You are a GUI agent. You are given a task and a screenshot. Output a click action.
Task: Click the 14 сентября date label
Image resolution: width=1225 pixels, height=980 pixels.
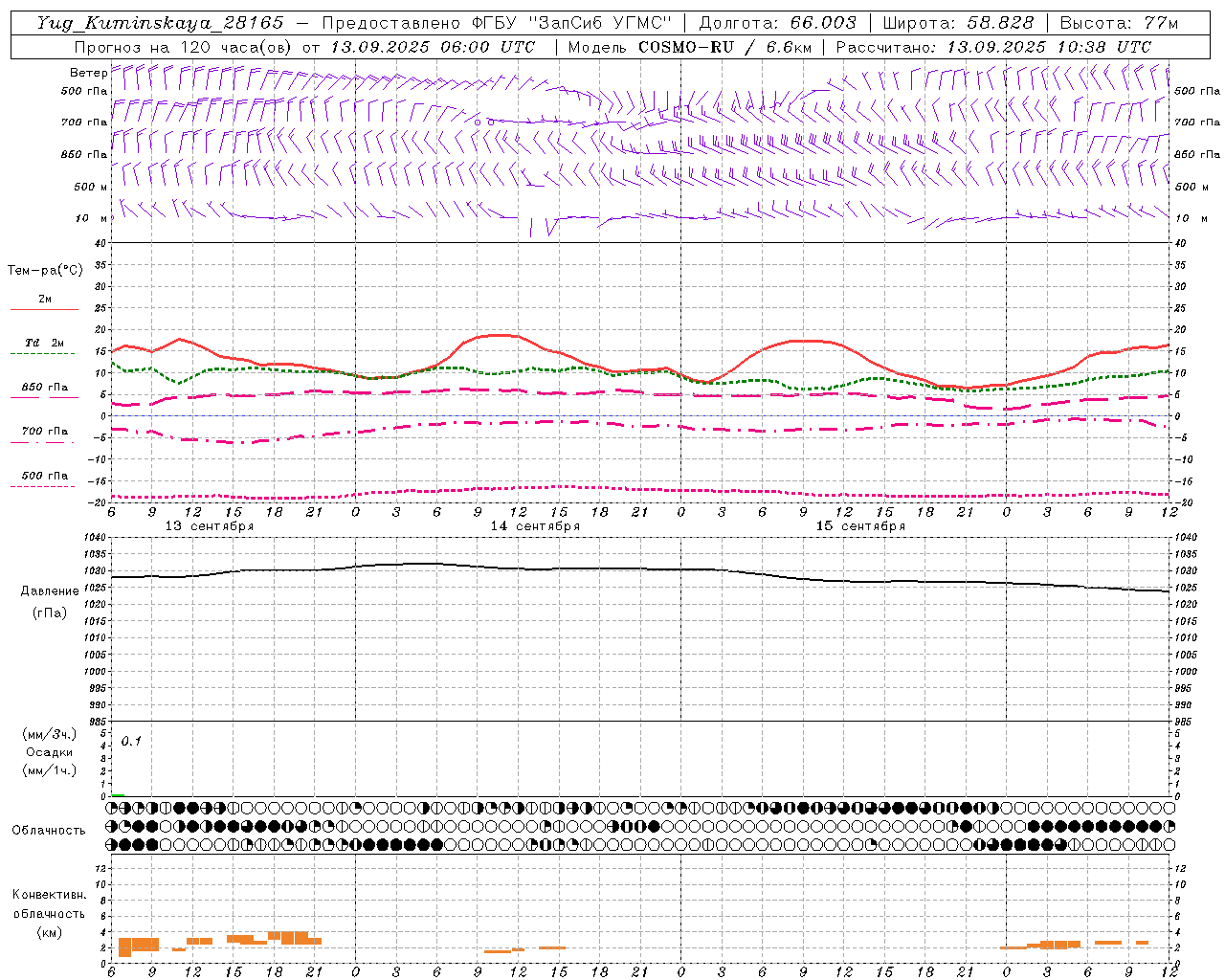535,526
